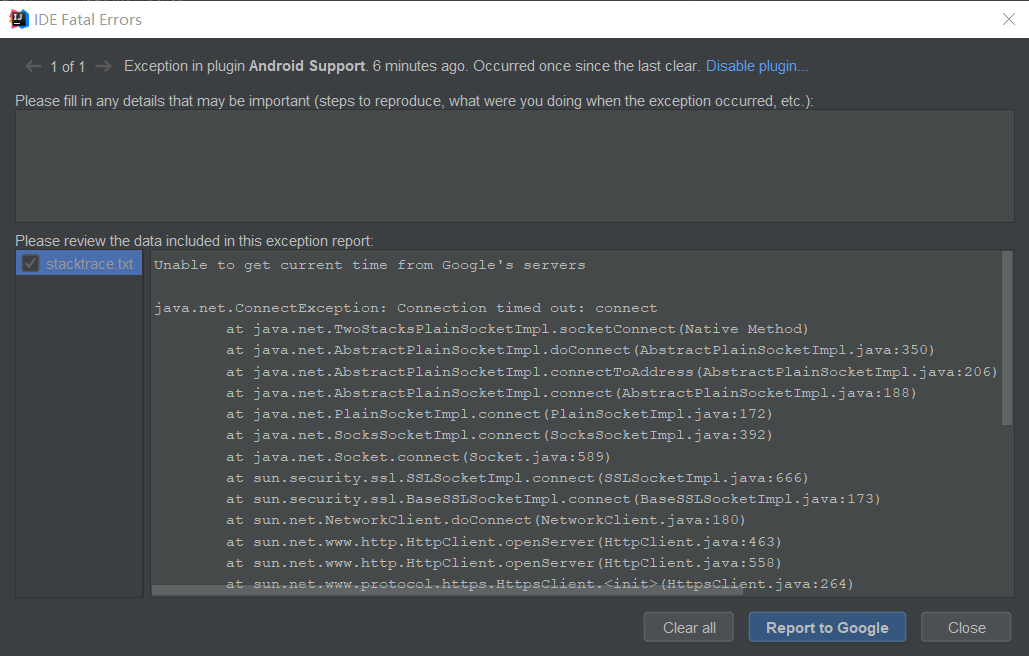Image resolution: width=1029 pixels, height=656 pixels.
Task: Close the IDE Fatal Errors dialog
Action: tap(1009, 19)
